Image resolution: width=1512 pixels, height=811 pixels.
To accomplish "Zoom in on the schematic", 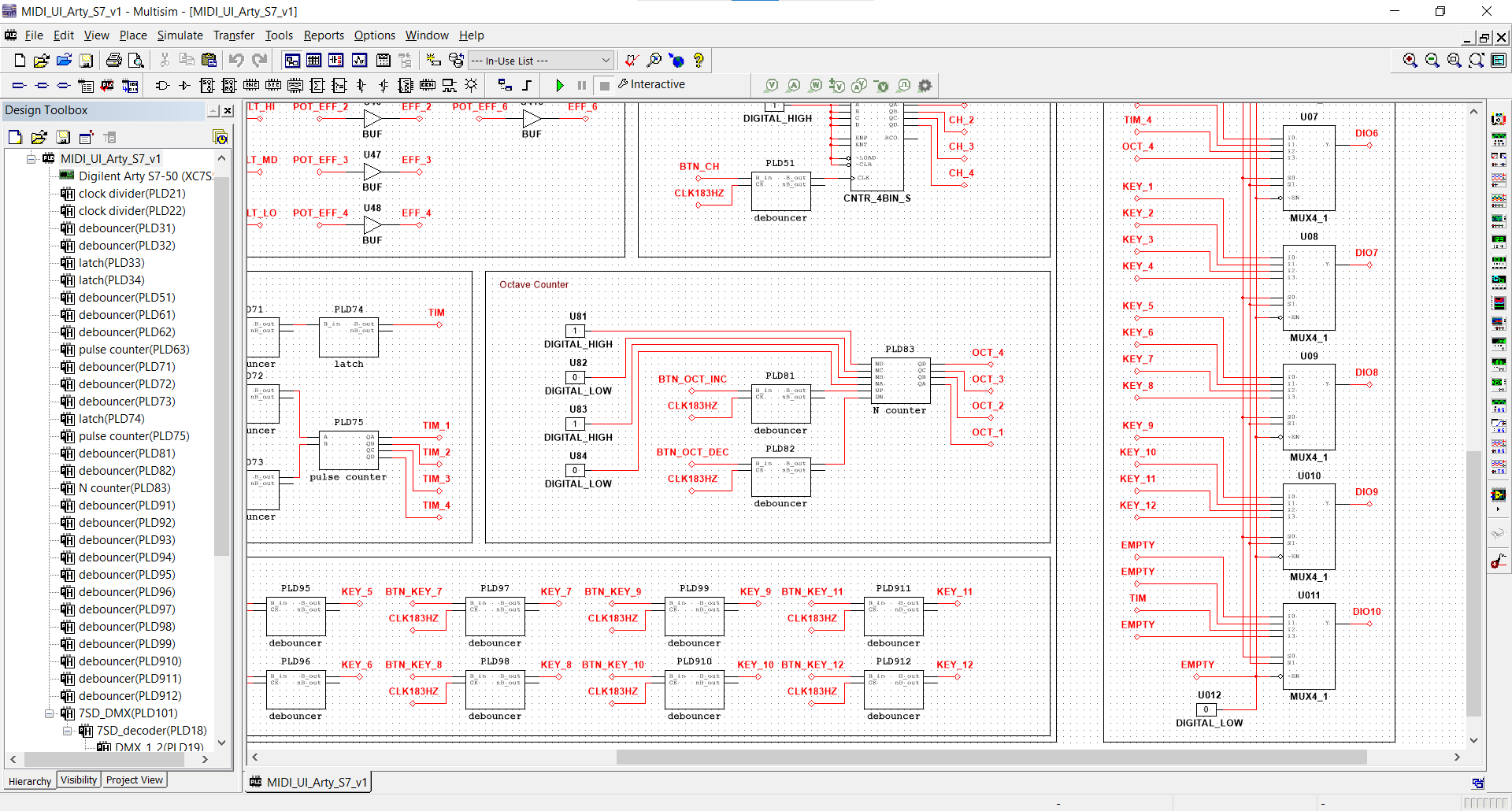I will click(x=1410, y=61).
